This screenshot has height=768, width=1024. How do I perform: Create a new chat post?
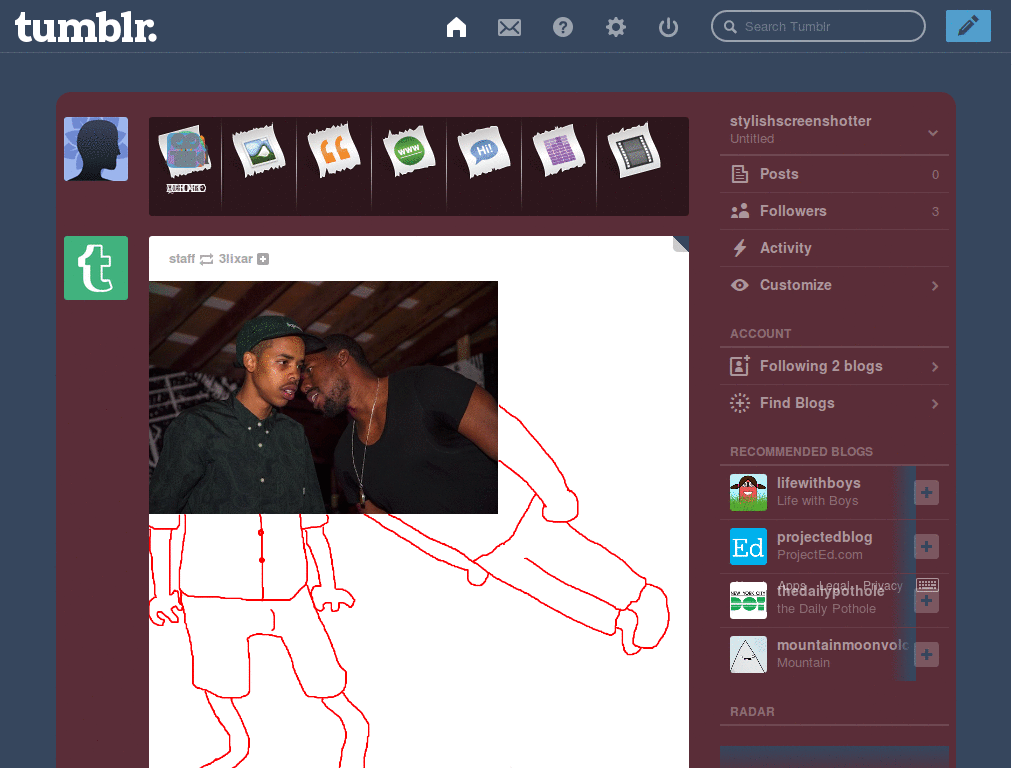click(x=483, y=151)
